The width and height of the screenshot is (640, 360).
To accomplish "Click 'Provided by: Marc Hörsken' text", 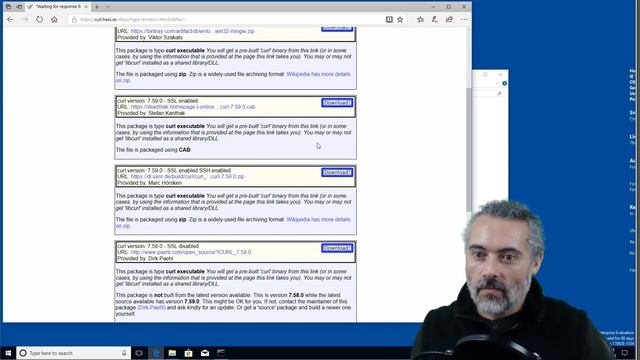I will 149,183.
